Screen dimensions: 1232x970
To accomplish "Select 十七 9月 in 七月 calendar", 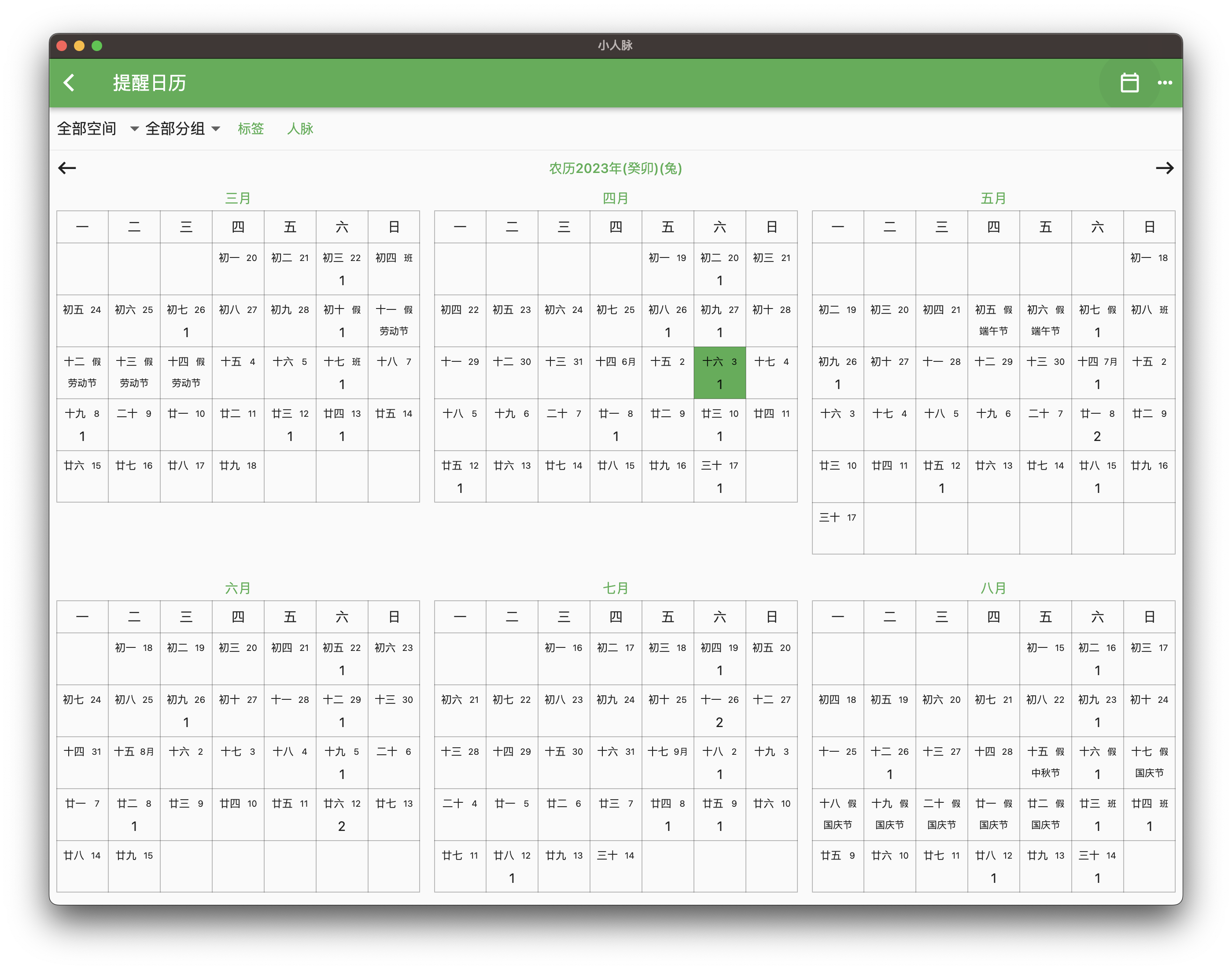I will point(668,763).
